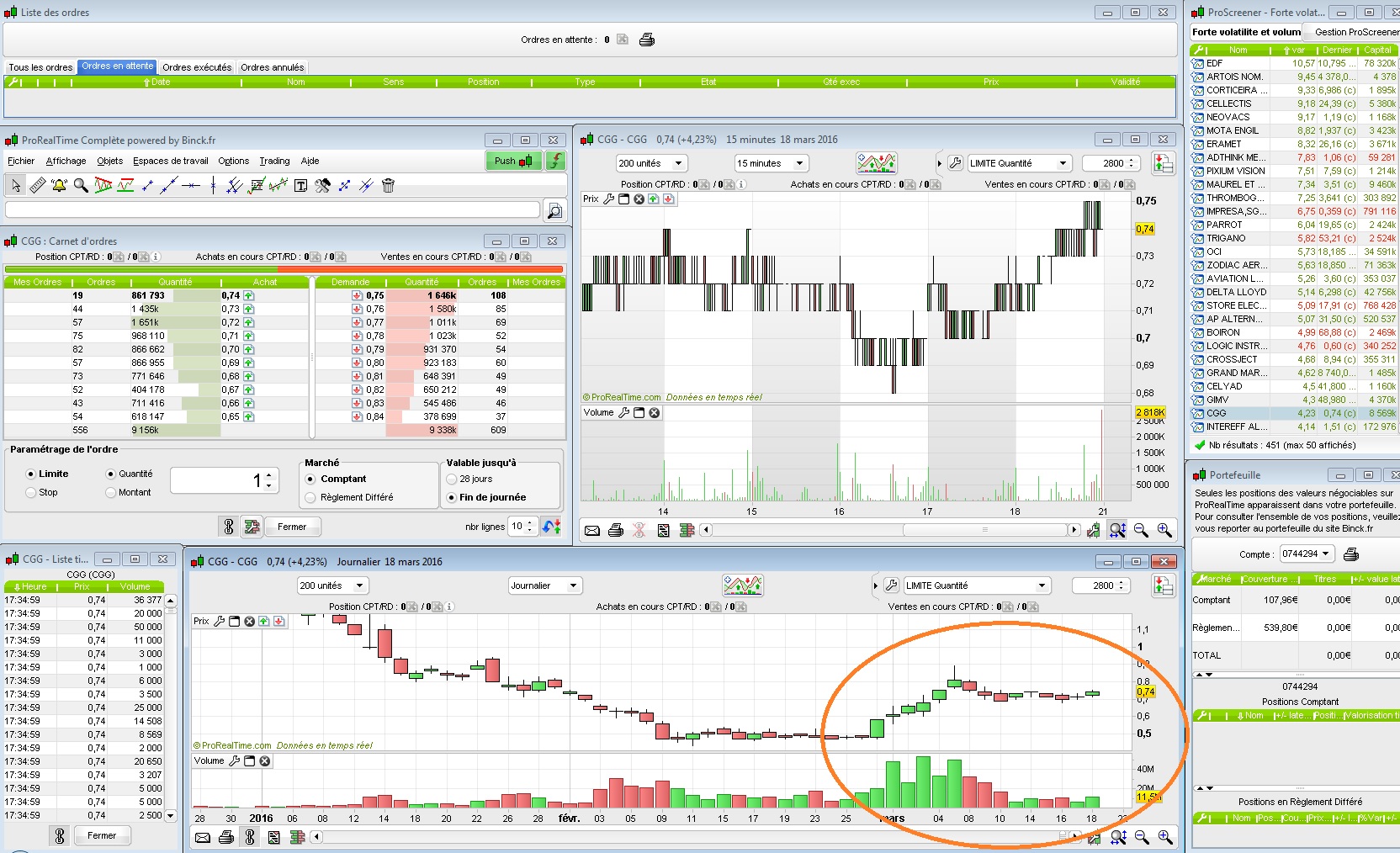Click the trash can delete-objects icon
Screen dimensions: 1400x853
pos(388,185)
